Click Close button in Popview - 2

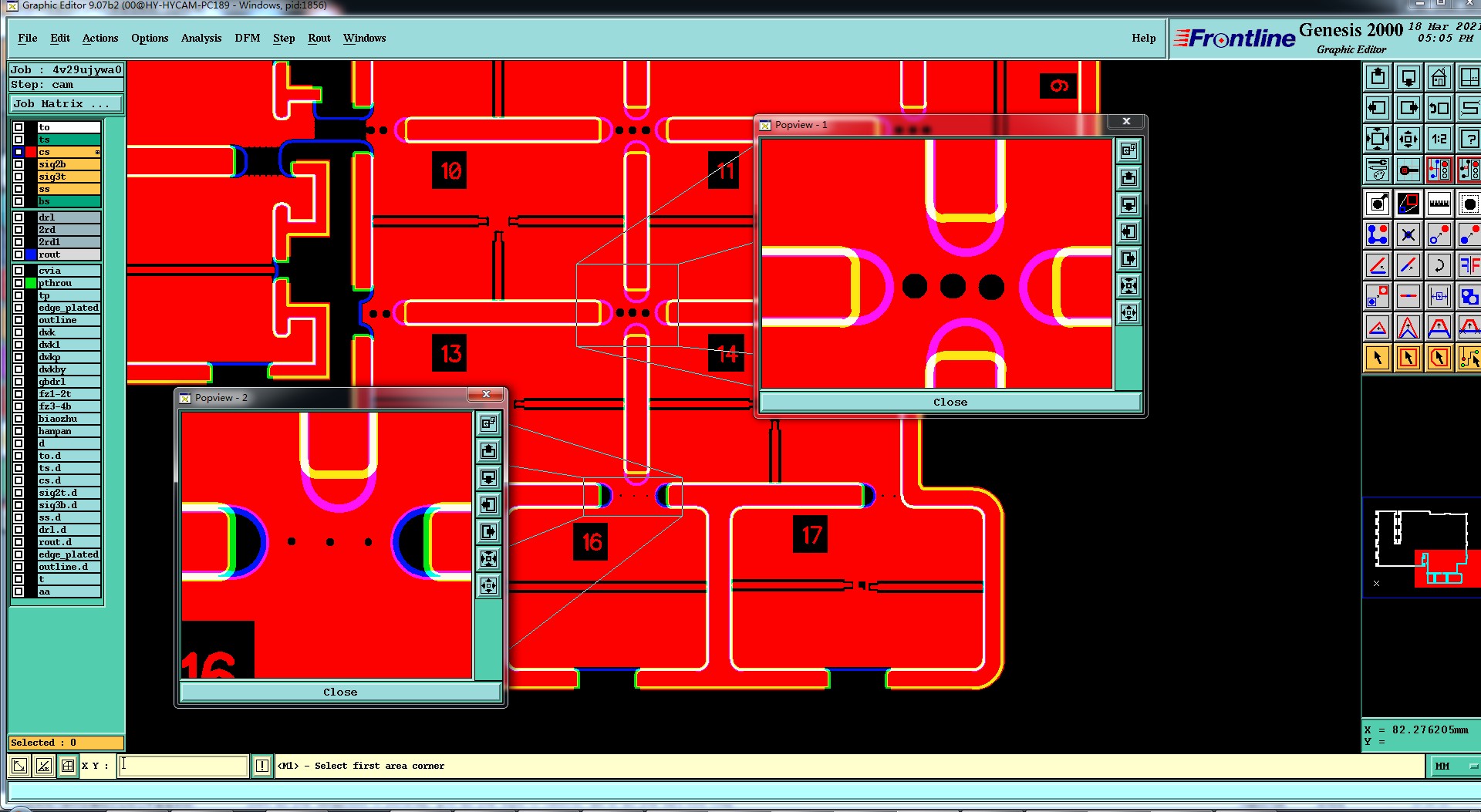pyautogui.click(x=340, y=692)
